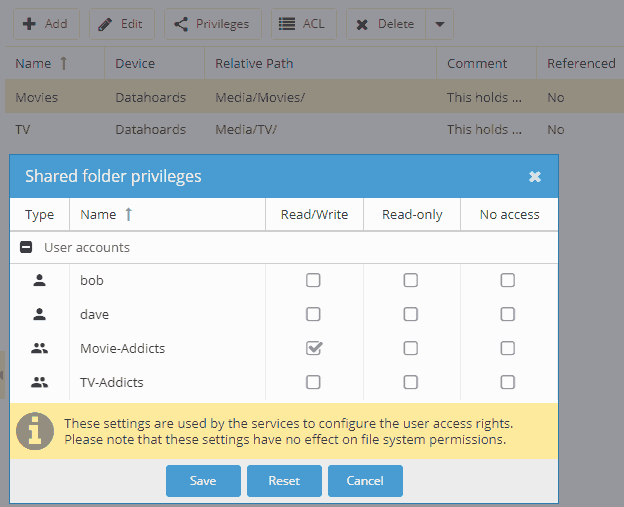Collapse the User accounts group

tap(27, 247)
